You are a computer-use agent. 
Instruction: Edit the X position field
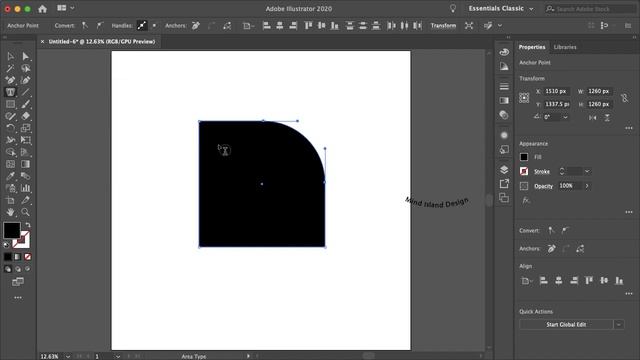click(x=557, y=91)
